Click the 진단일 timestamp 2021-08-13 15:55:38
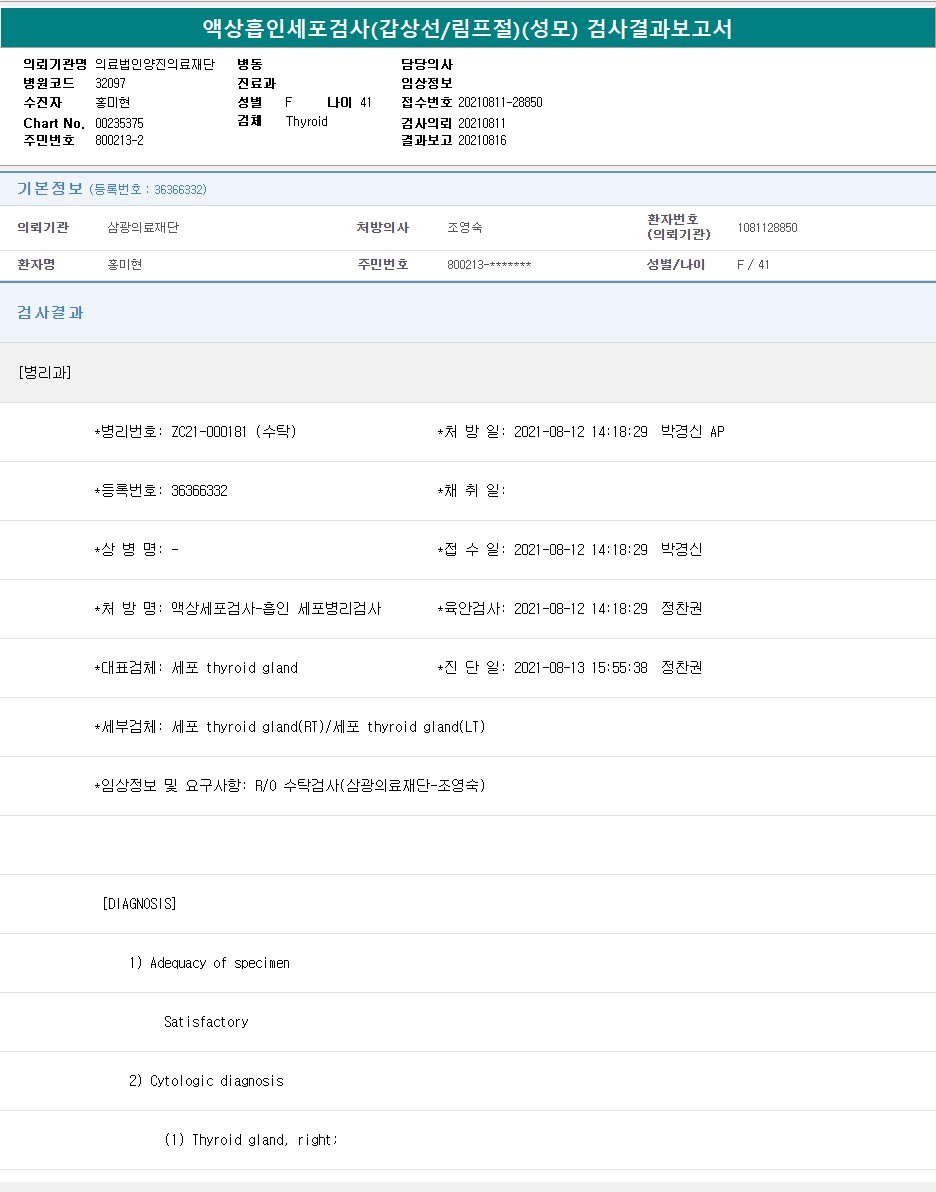The width and height of the screenshot is (936, 1192). pos(580,668)
